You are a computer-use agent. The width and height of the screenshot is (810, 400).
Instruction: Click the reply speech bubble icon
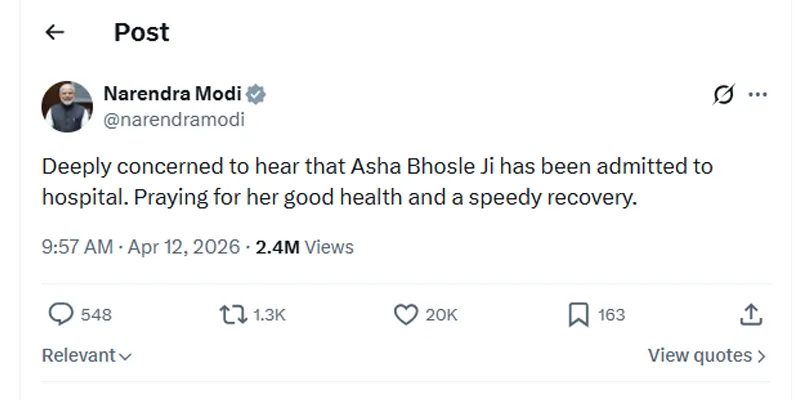pyautogui.click(x=62, y=314)
